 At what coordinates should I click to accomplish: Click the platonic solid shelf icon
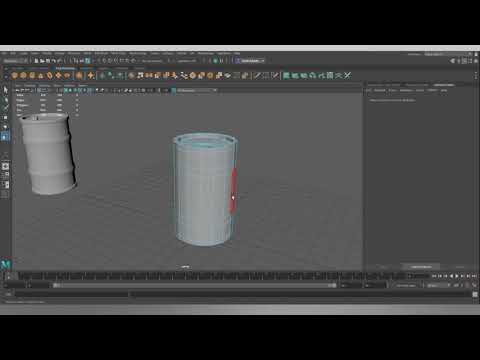[x=79, y=76]
